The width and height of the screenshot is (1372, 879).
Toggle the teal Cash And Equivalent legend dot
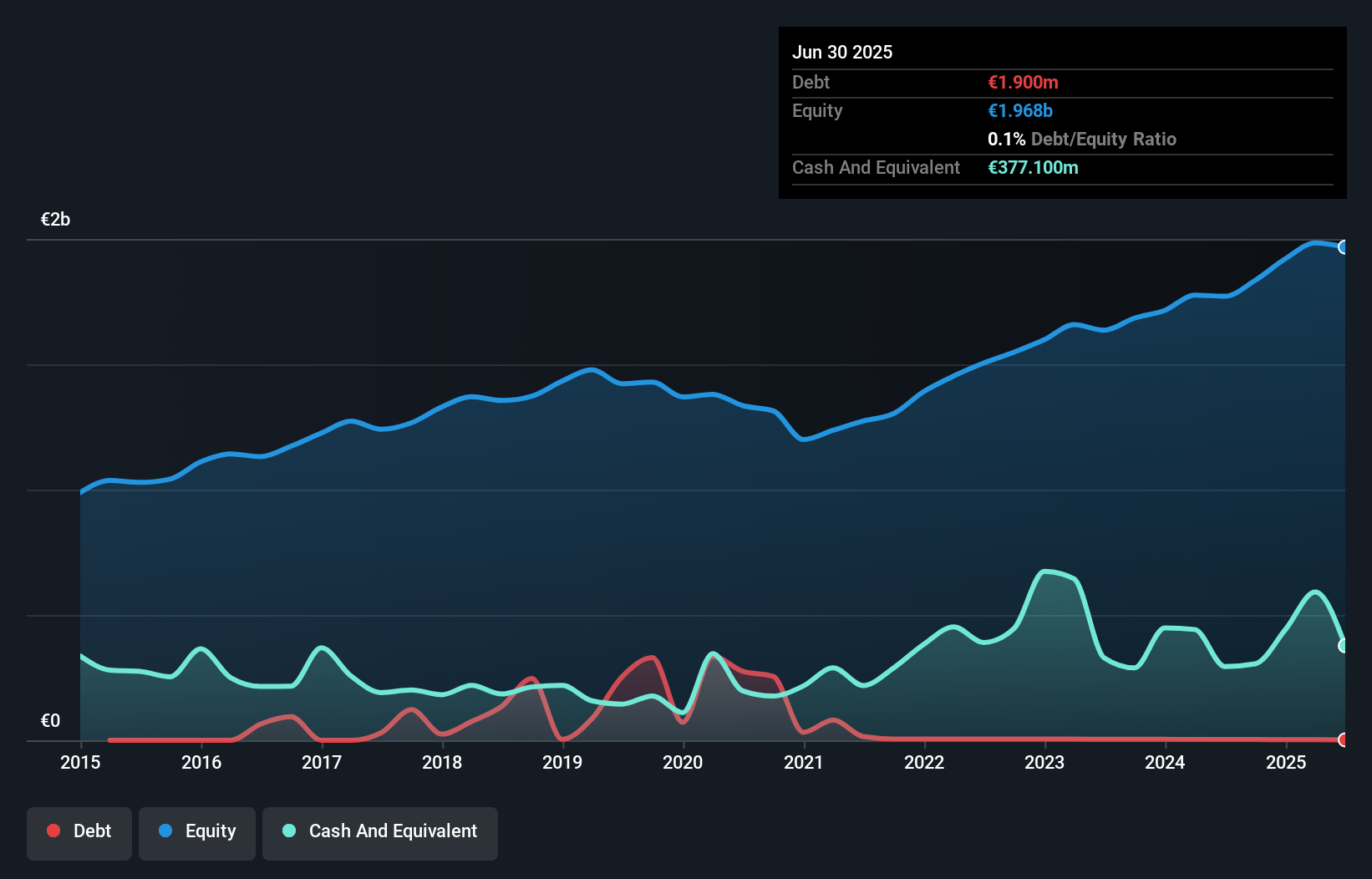tap(287, 831)
